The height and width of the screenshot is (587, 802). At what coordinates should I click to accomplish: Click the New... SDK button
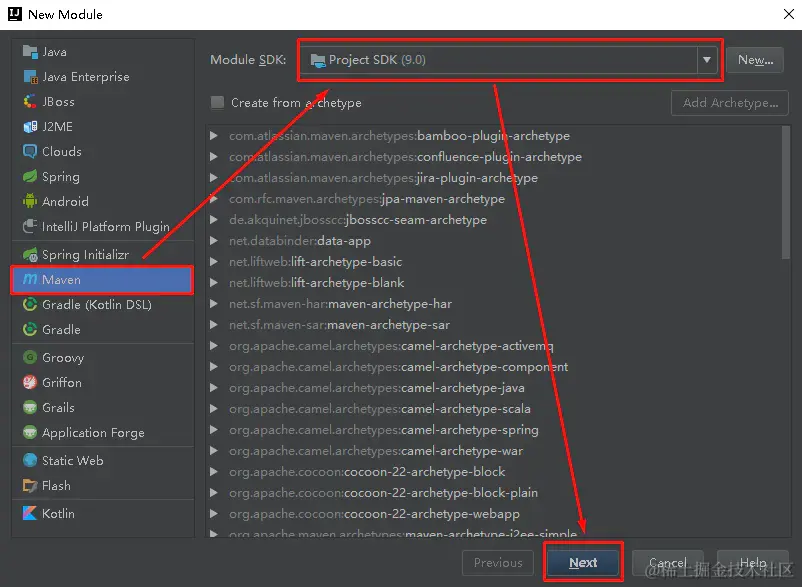click(x=755, y=60)
